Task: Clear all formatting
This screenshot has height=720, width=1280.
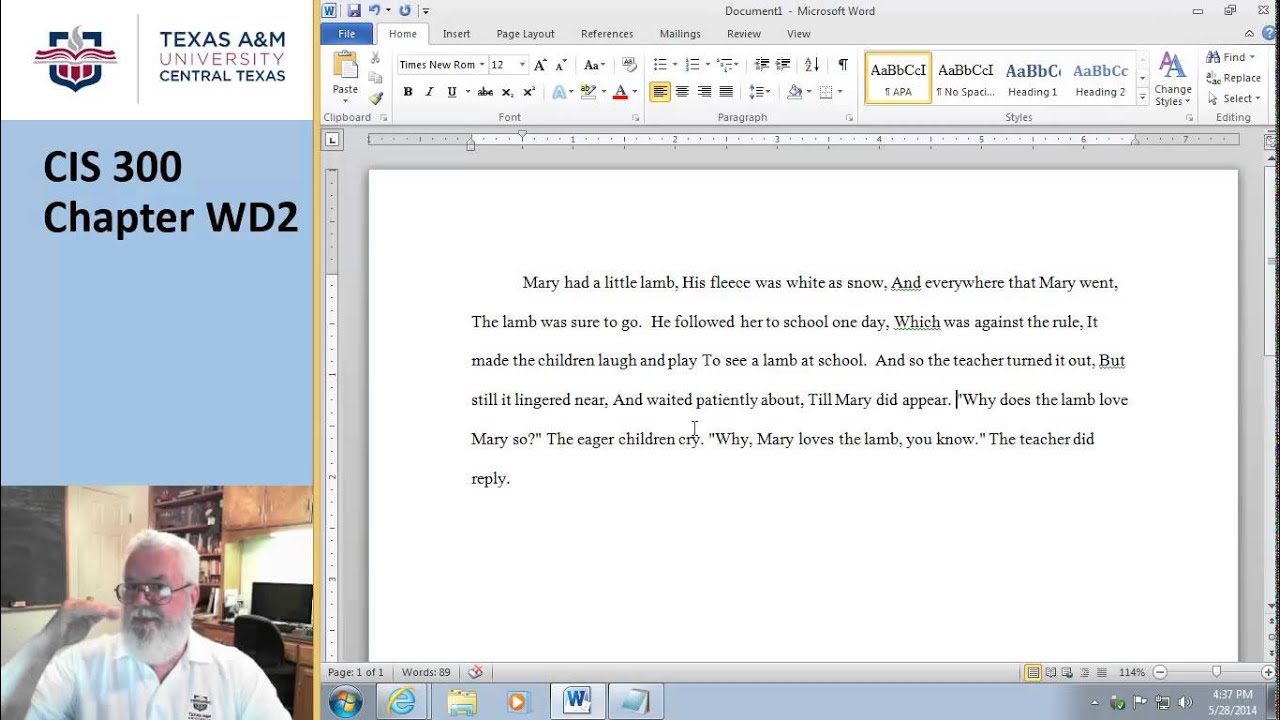Action: pyautogui.click(x=629, y=65)
